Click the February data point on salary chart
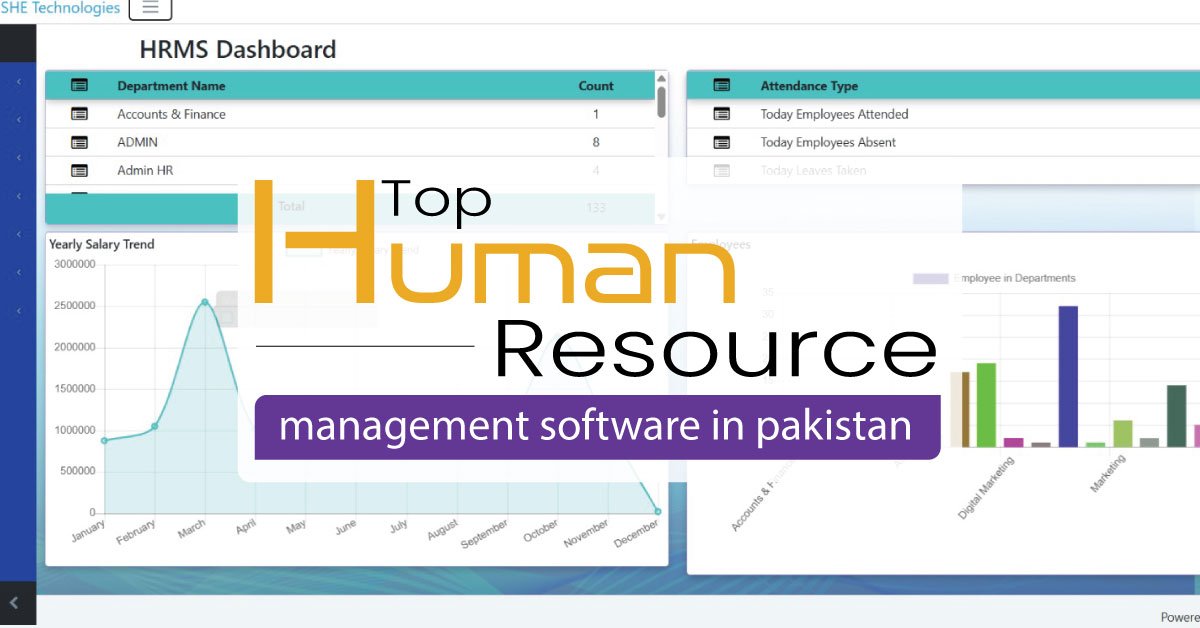This screenshot has width=1200, height=628. coord(155,426)
